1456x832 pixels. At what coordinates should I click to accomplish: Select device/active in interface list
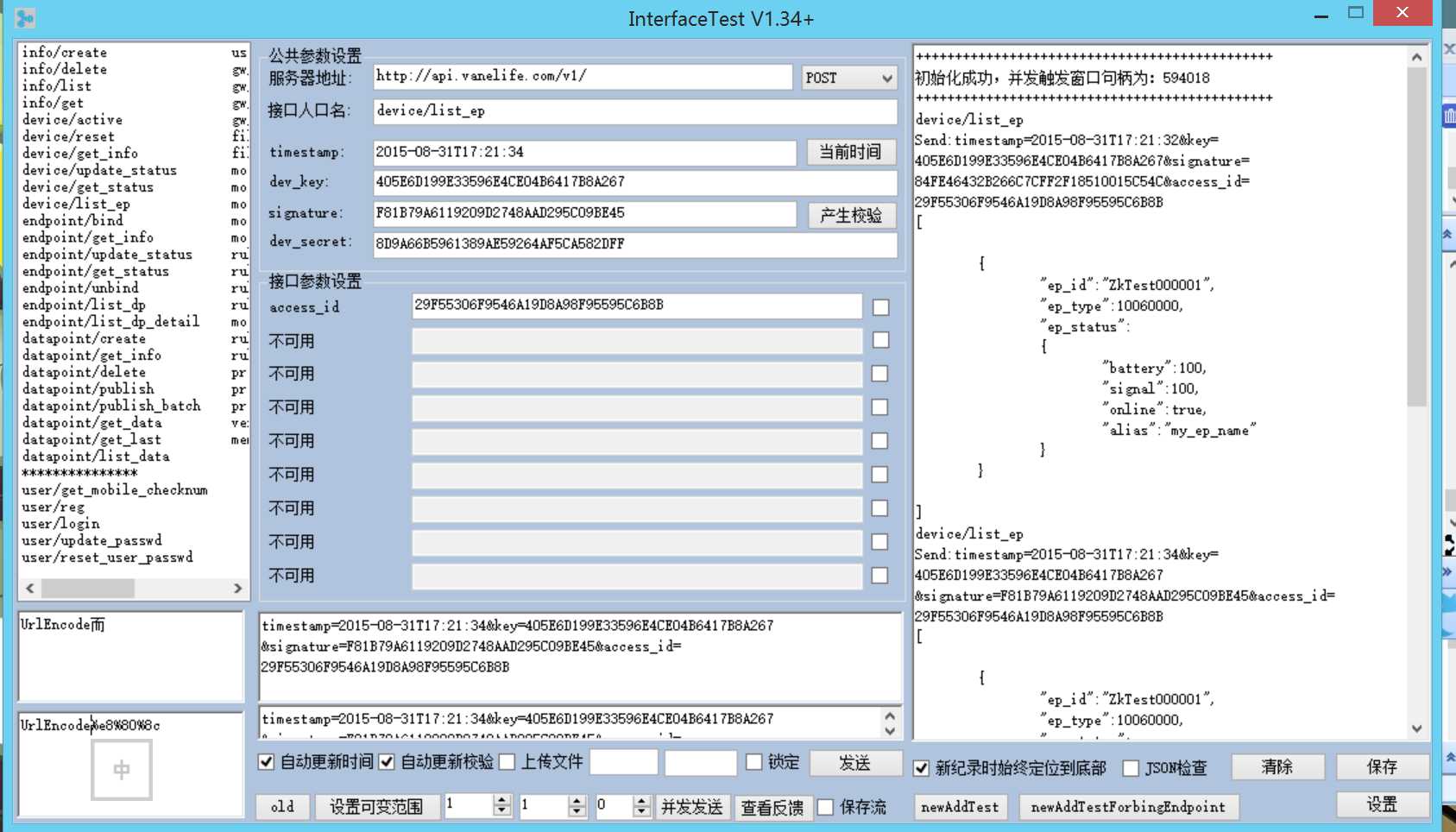coord(72,120)
